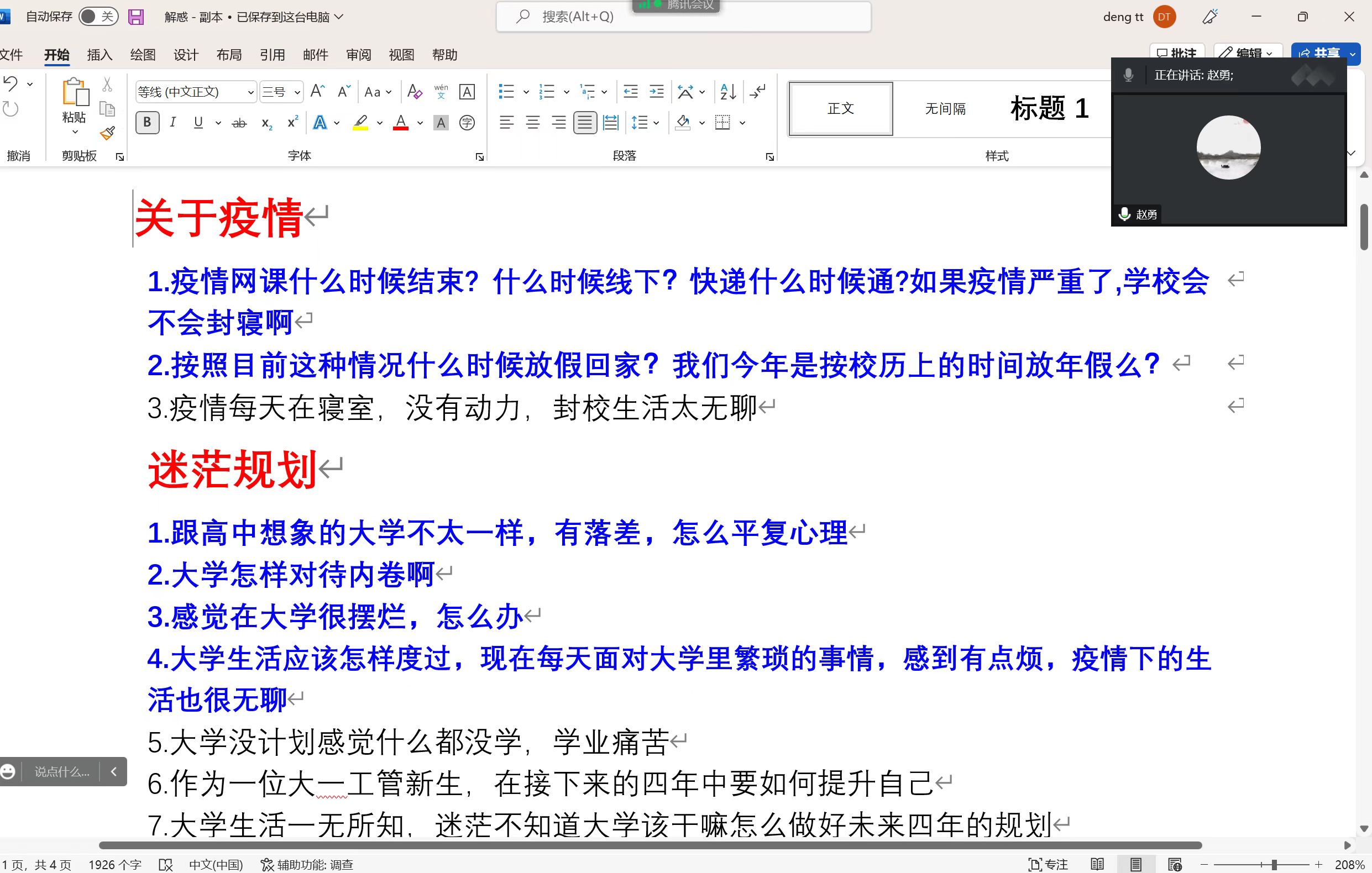This screenshot has height=873, width=1372.
Task: Click the zoom slider handle
Action: (1274, 865)
